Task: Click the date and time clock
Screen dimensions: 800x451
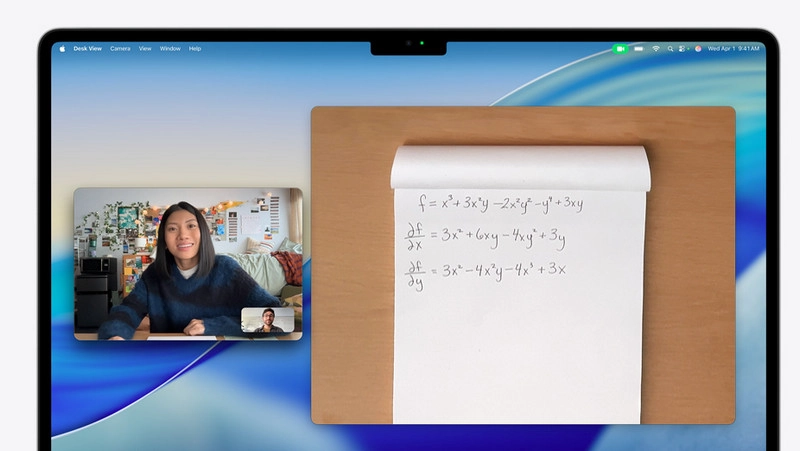Action: 733,48
